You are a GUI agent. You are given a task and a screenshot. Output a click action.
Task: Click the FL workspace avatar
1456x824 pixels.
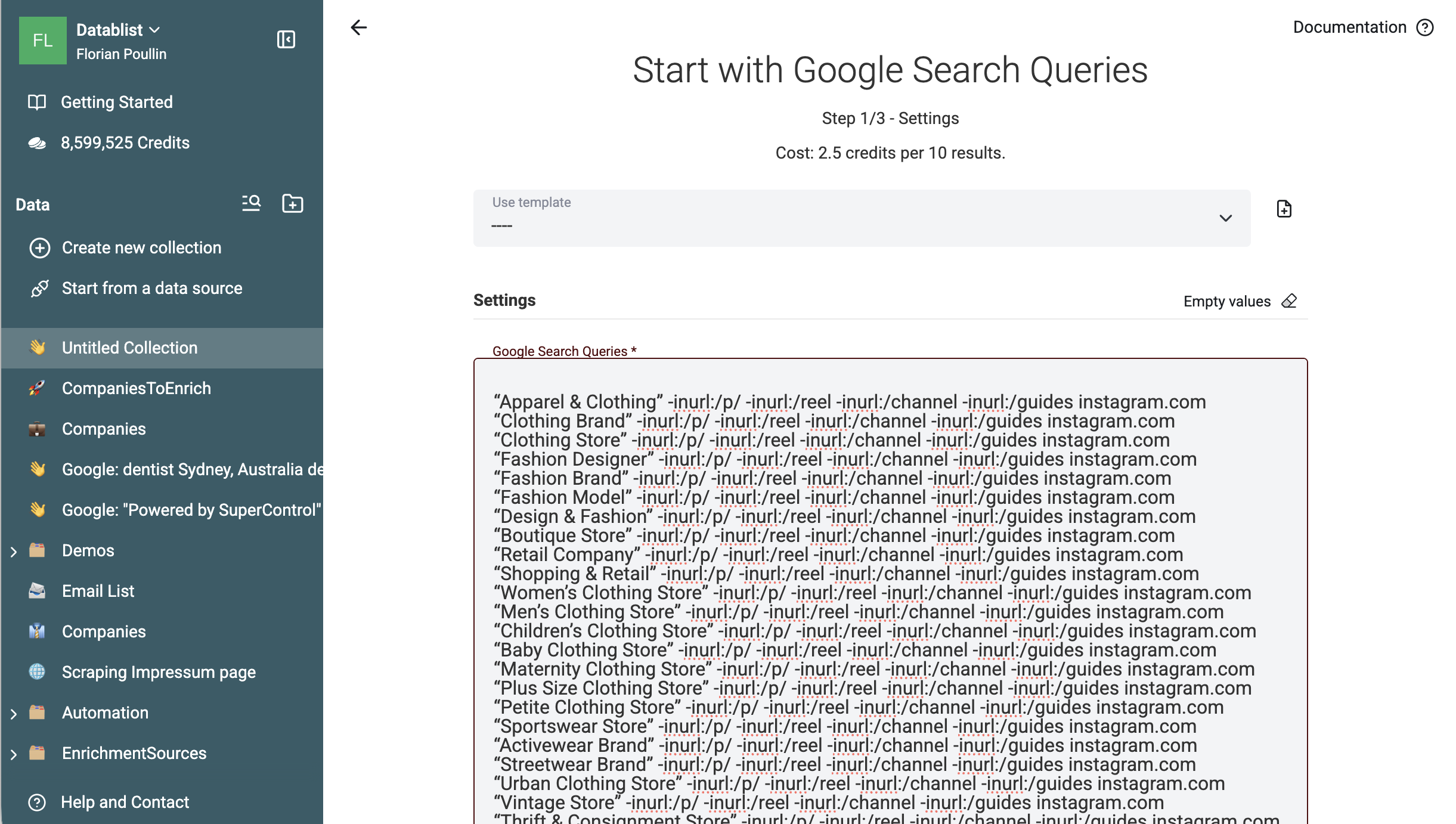[x=42, y=41]
